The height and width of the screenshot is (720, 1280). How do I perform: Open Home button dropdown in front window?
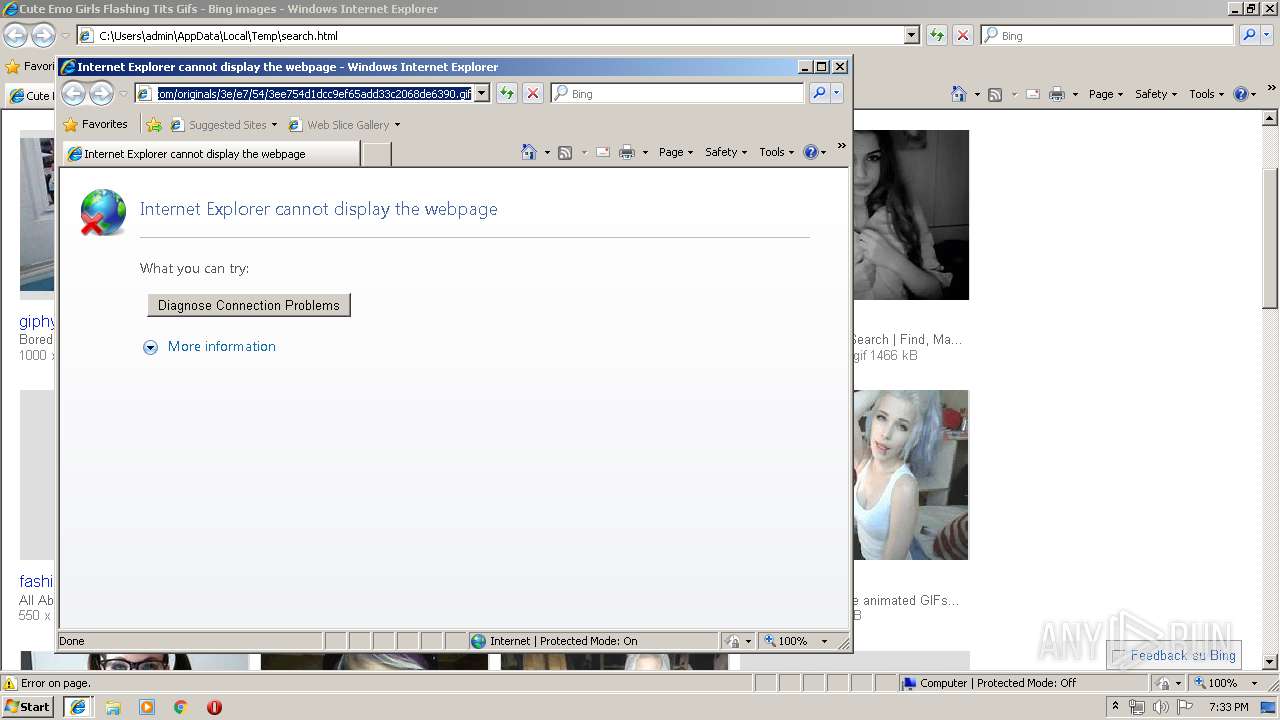point(546,153)
